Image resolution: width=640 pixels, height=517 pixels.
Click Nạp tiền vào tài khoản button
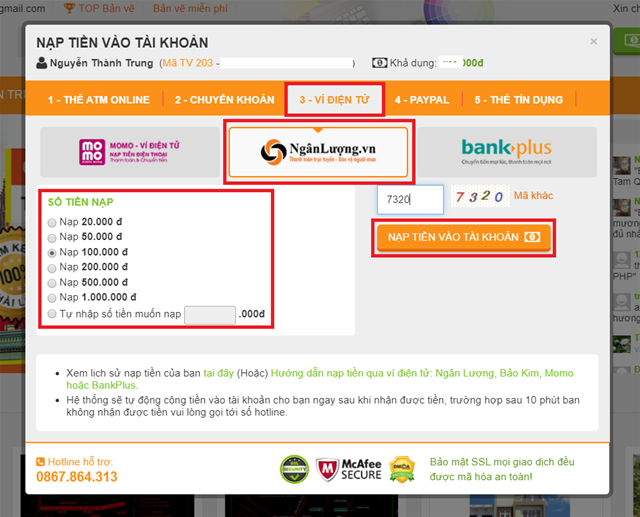pyautogui.click(x=464, y=237)
